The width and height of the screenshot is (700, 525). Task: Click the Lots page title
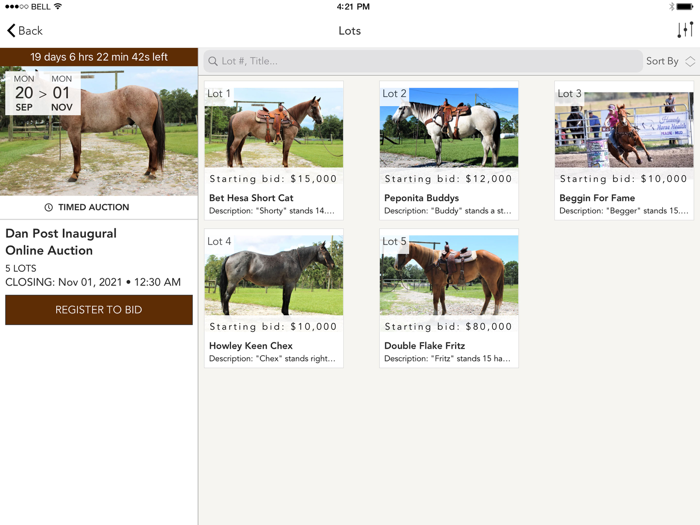pyautogui.click(x=350, y=31)
